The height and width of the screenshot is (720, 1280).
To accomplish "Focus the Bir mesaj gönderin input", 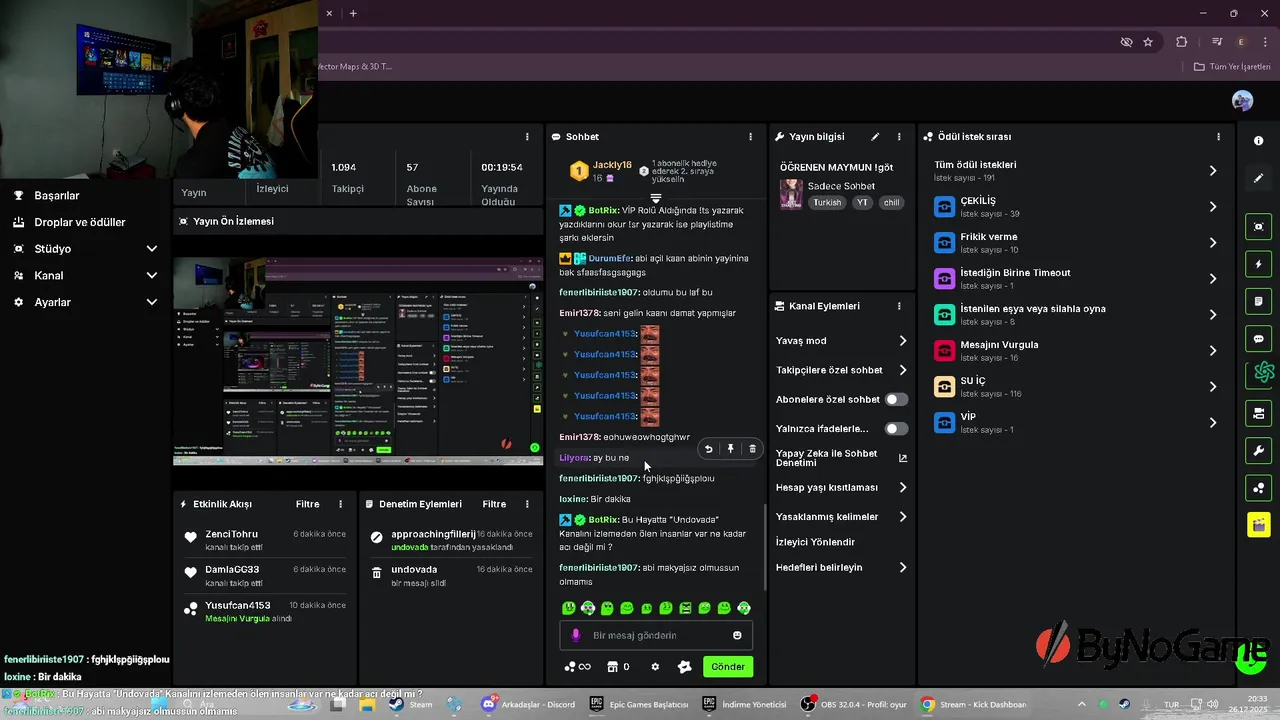I will (656, 635).
